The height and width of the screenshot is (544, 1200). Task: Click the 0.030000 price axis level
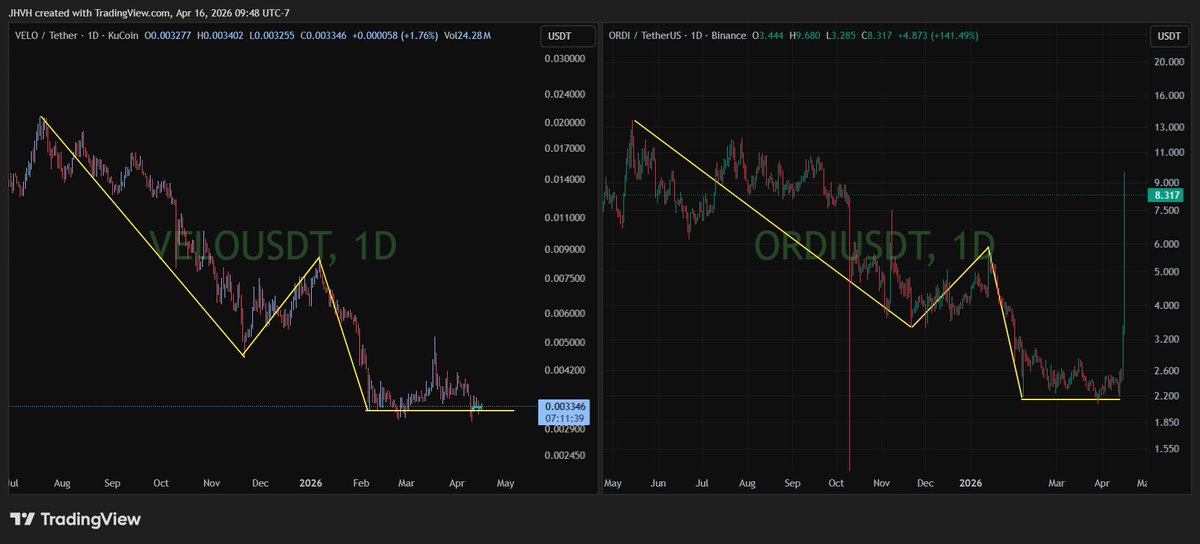pyautogui.click(x=564, y=59)
